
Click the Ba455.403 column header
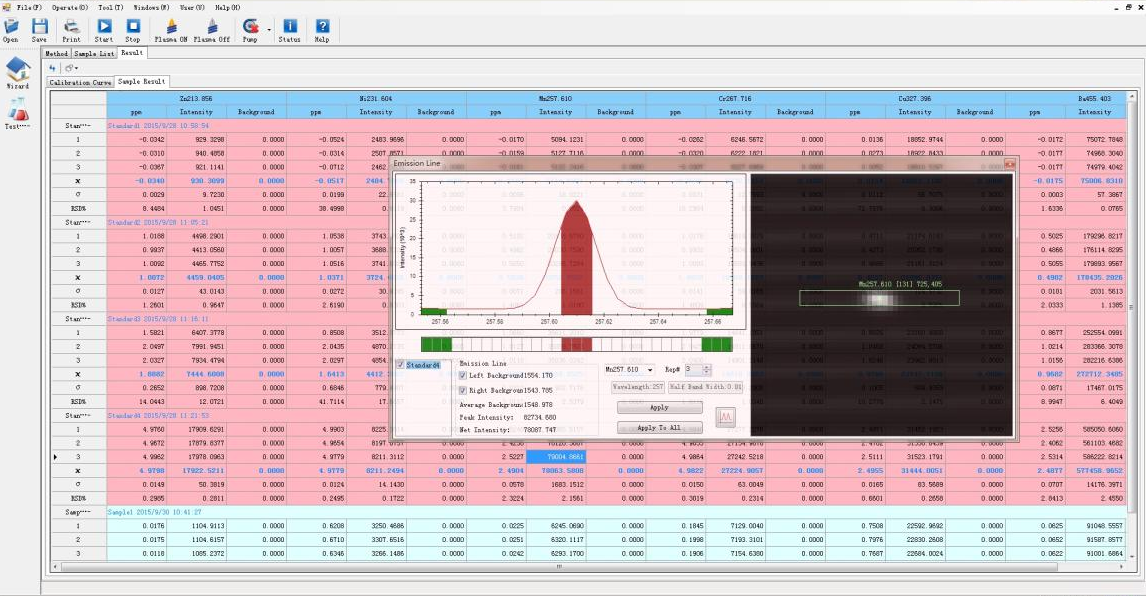tap(1066, 98)
